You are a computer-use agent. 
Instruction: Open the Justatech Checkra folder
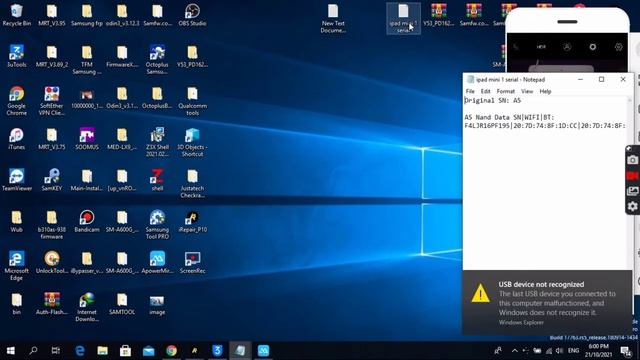(192, 183)
